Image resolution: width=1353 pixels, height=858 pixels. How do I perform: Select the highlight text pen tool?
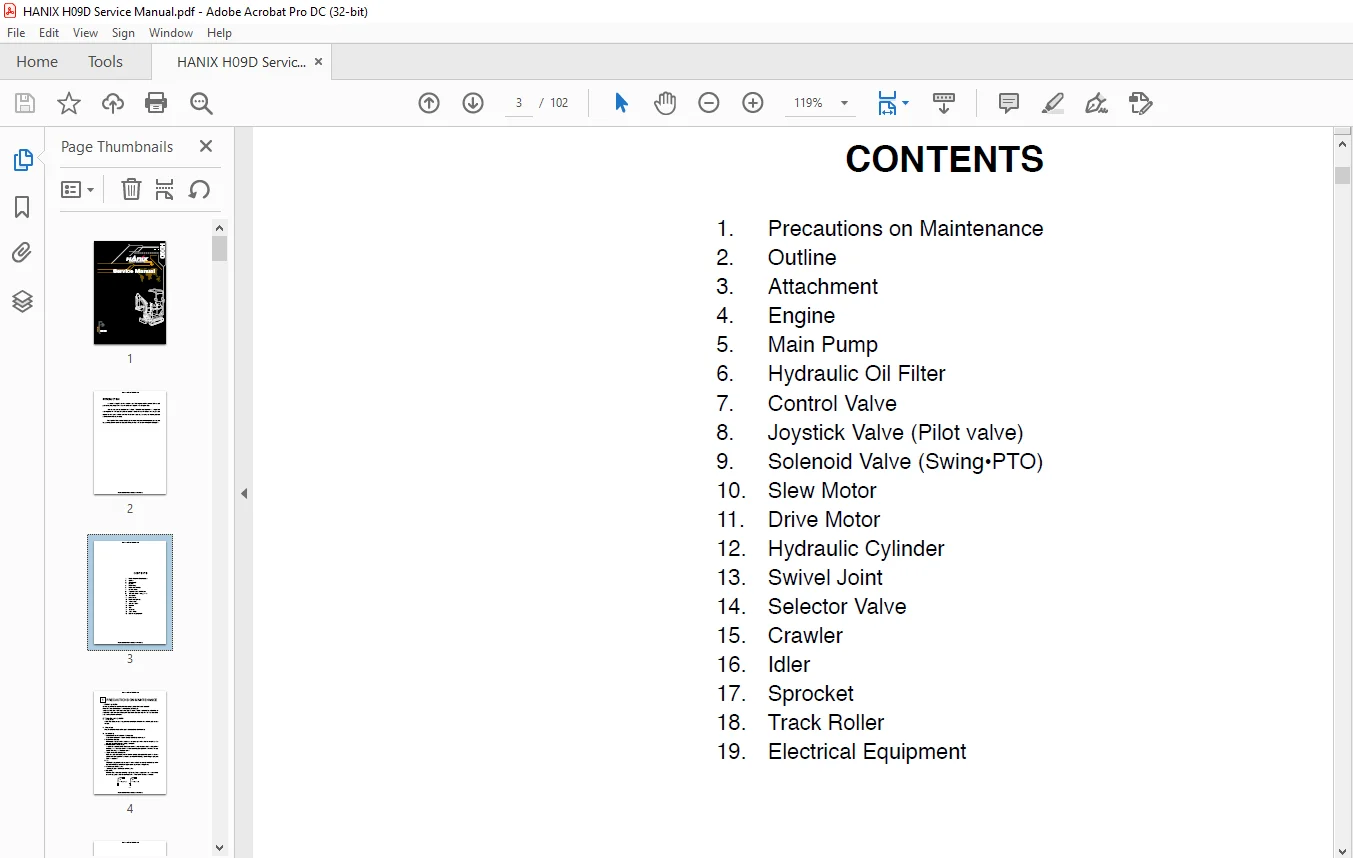pyautogui.click(x=1052, y=103)
